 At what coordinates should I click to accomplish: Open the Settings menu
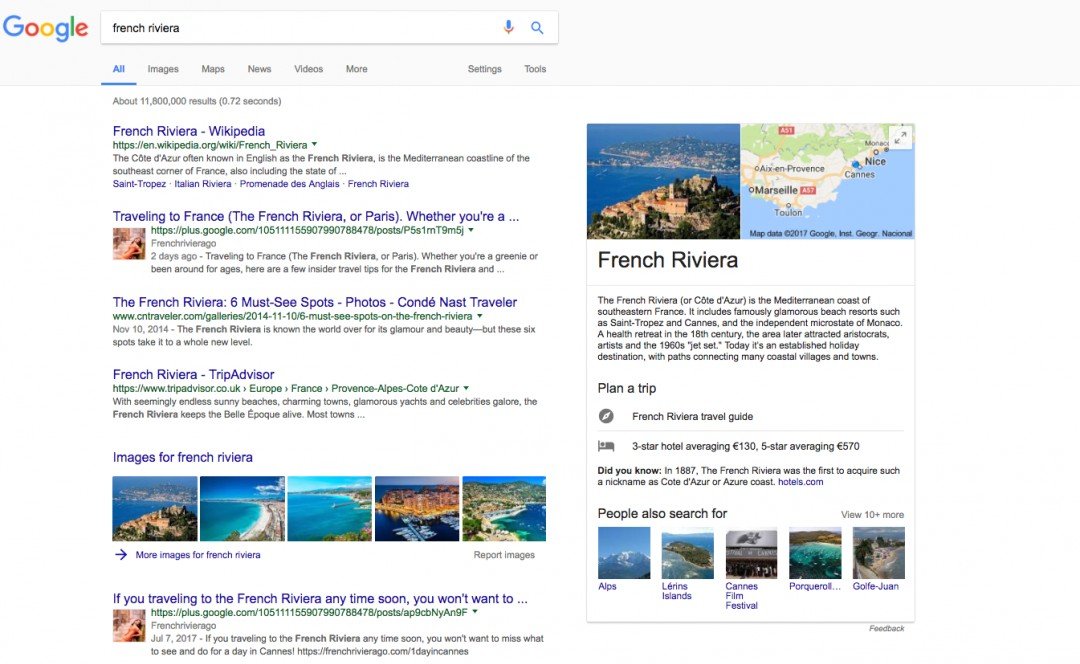tap(484, 69)
